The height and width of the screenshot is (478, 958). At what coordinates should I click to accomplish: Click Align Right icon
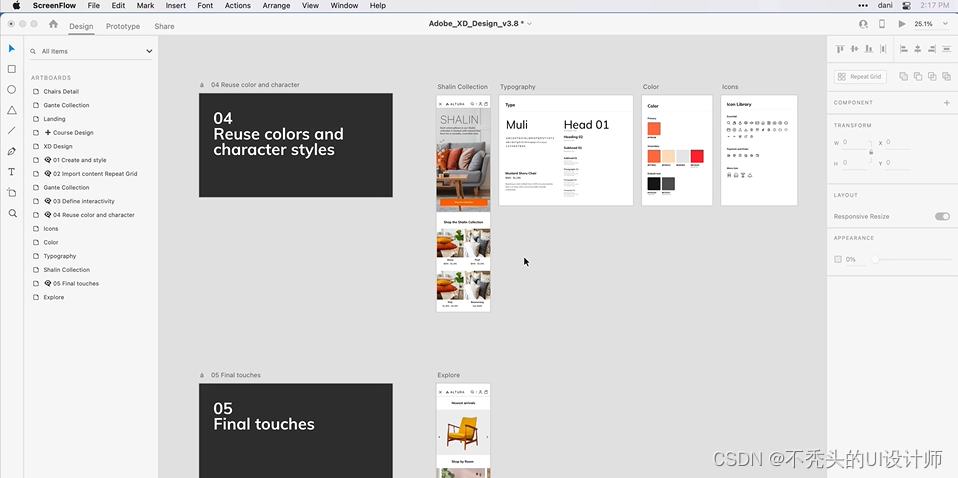932,49
